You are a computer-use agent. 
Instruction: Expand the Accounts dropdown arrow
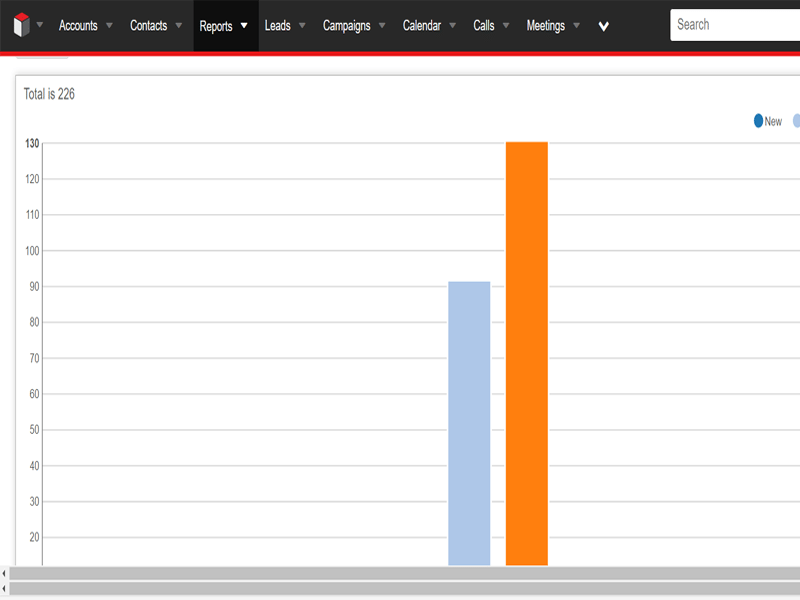click(109, 26)
